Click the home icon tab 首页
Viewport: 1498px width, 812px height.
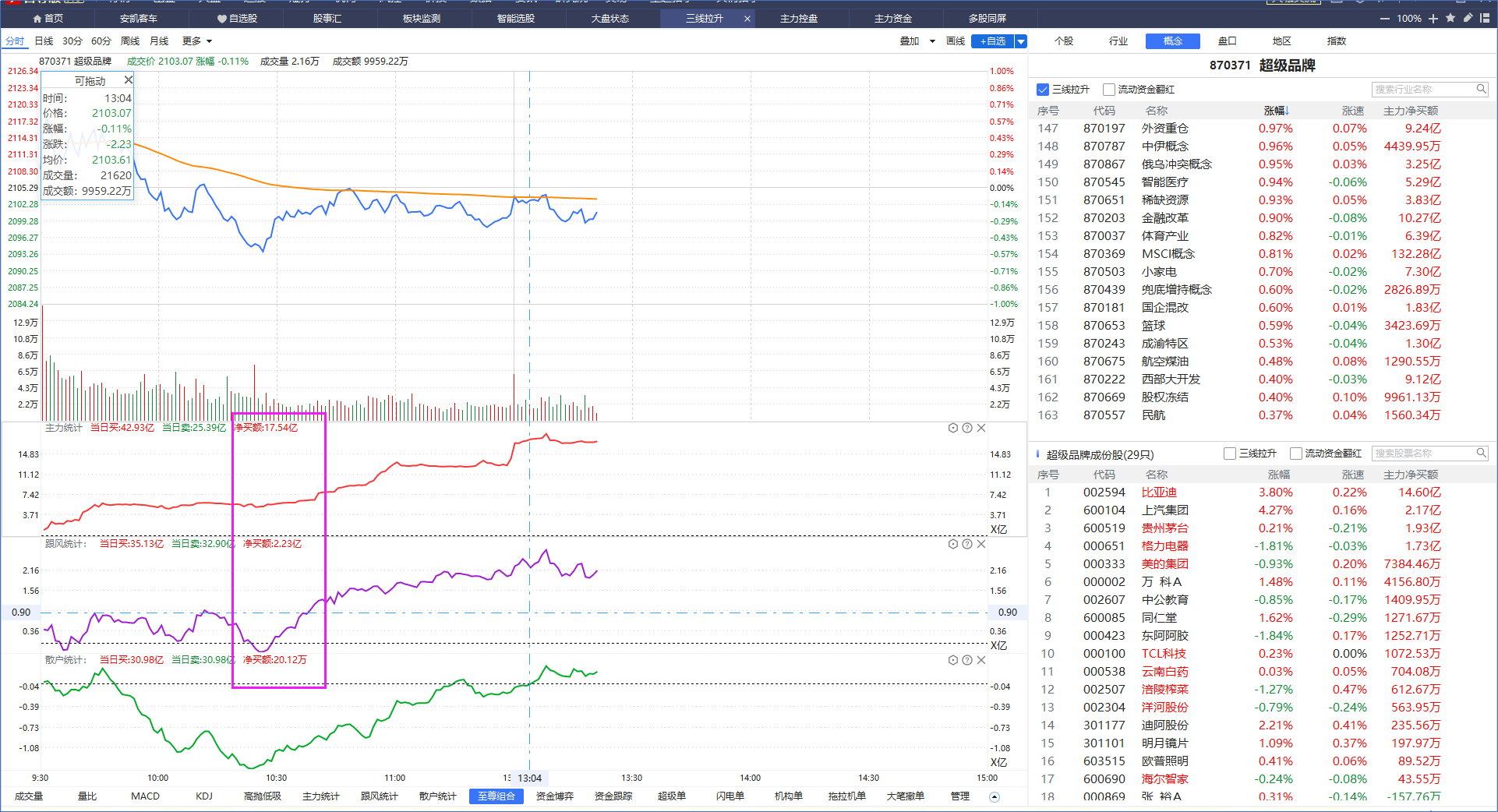tap(48, 19)
